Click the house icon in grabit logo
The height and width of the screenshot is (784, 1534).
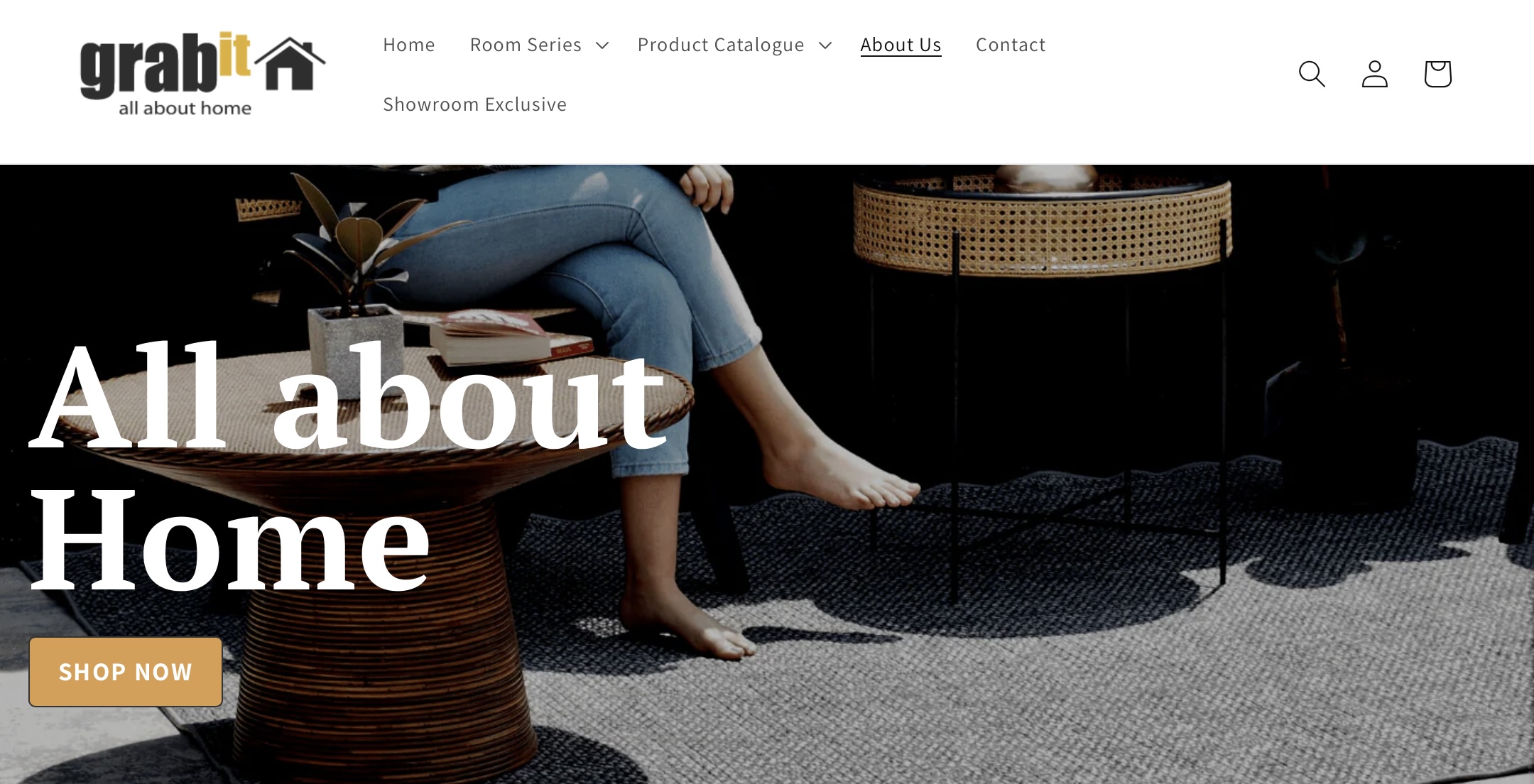point(290,63)
